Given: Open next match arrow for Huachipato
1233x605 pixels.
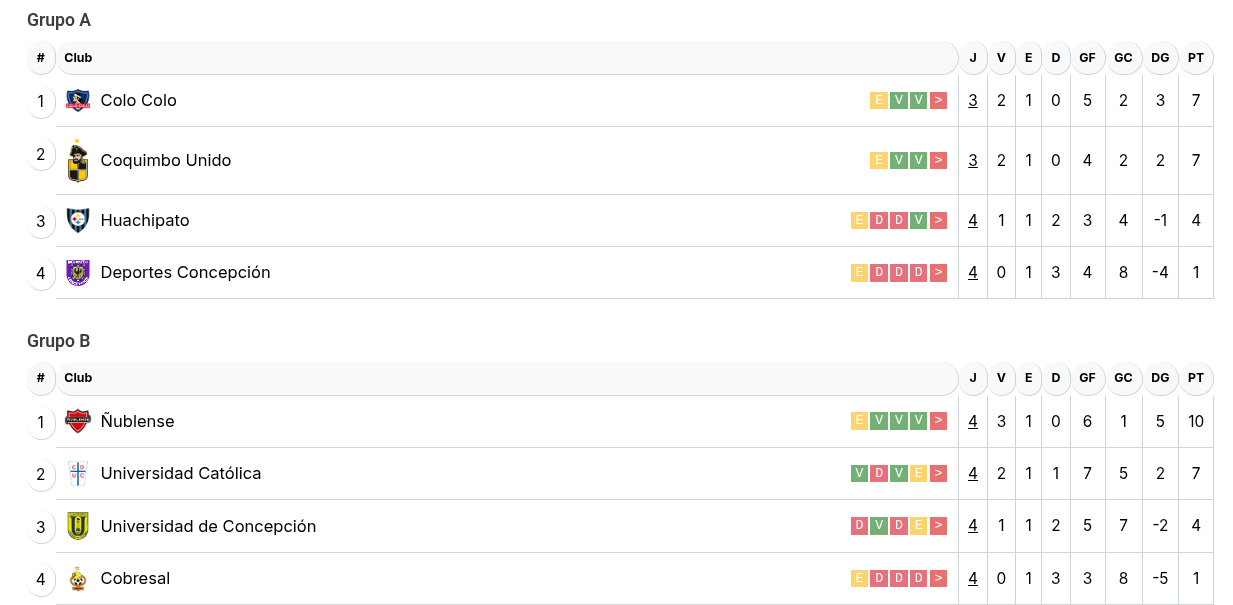Looking at the screenshot, I should tap(938, 220).
